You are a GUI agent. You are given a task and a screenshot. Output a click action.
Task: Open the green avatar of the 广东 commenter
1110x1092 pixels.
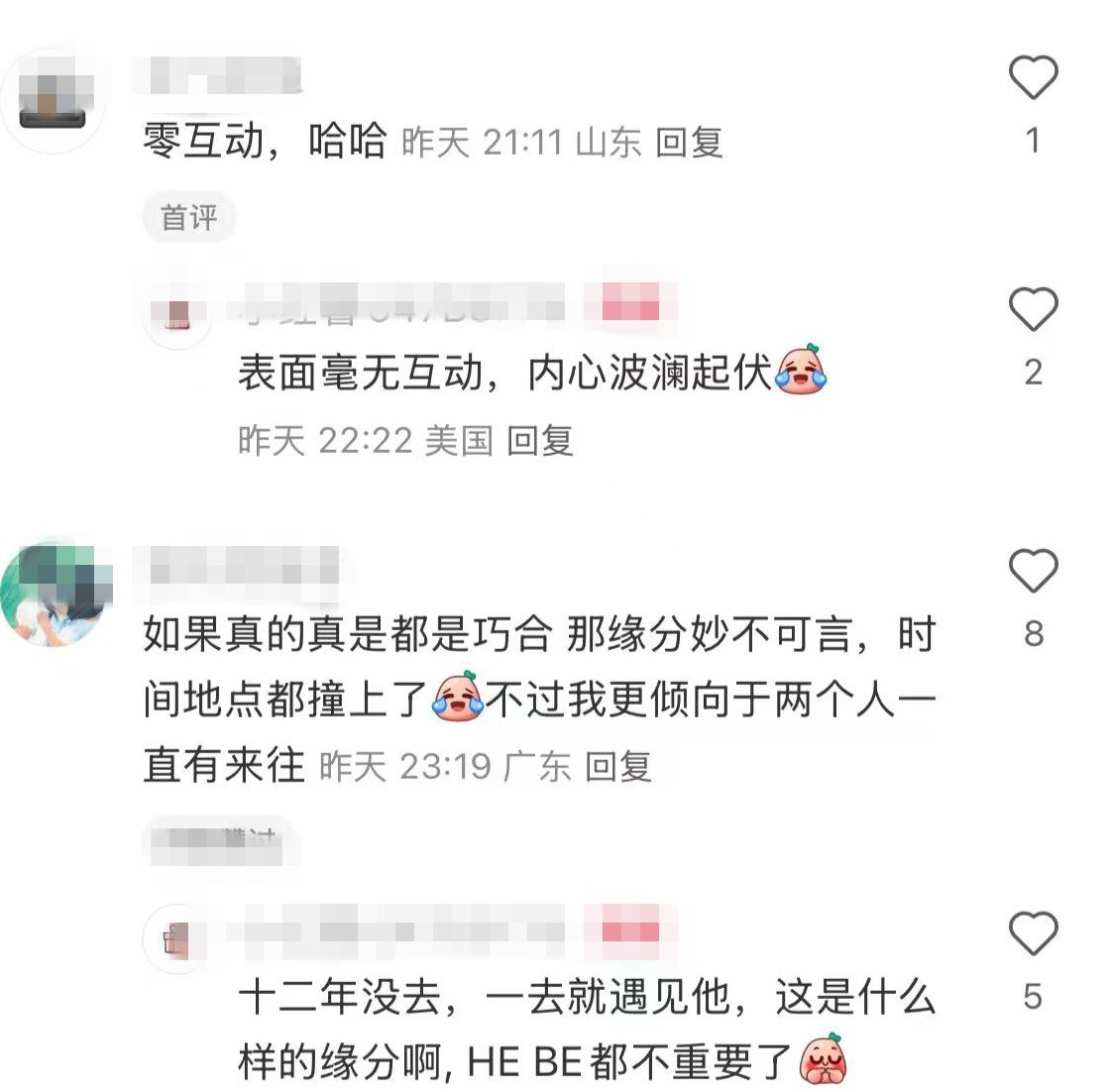(x=55, y=594)
